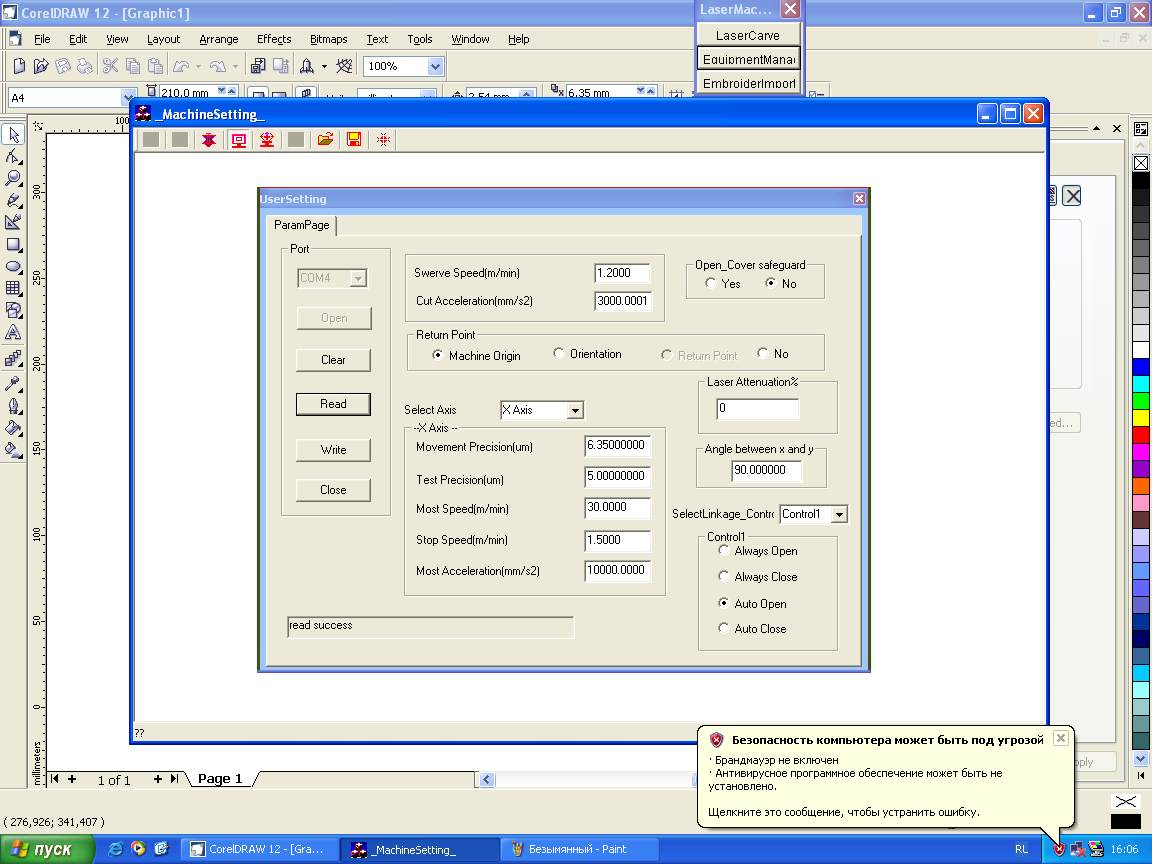Click the Swerve Speed input field
The width and height of the screenshot is (1152, 864).
pyautogui.click(x=621, y=273)
